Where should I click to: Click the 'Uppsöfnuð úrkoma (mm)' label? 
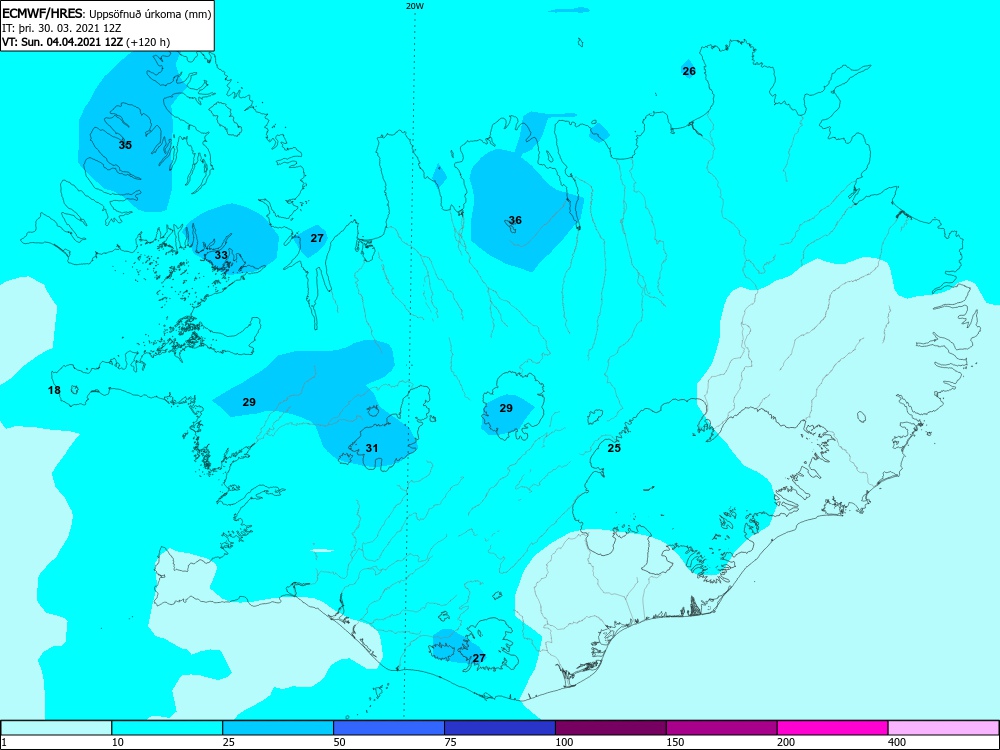pyautogui.click(x=150, y=14)
